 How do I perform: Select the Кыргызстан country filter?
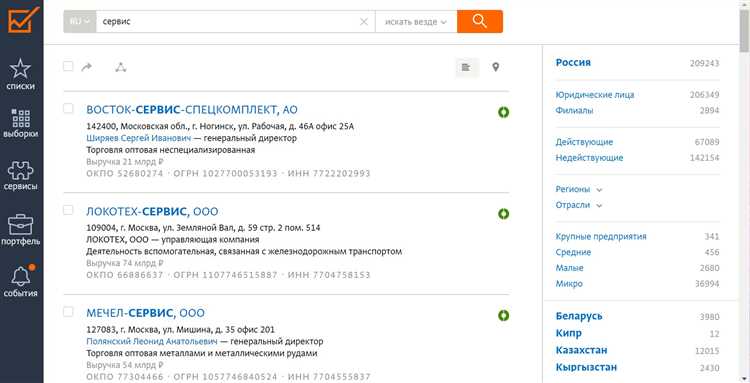tap(586, 367)
